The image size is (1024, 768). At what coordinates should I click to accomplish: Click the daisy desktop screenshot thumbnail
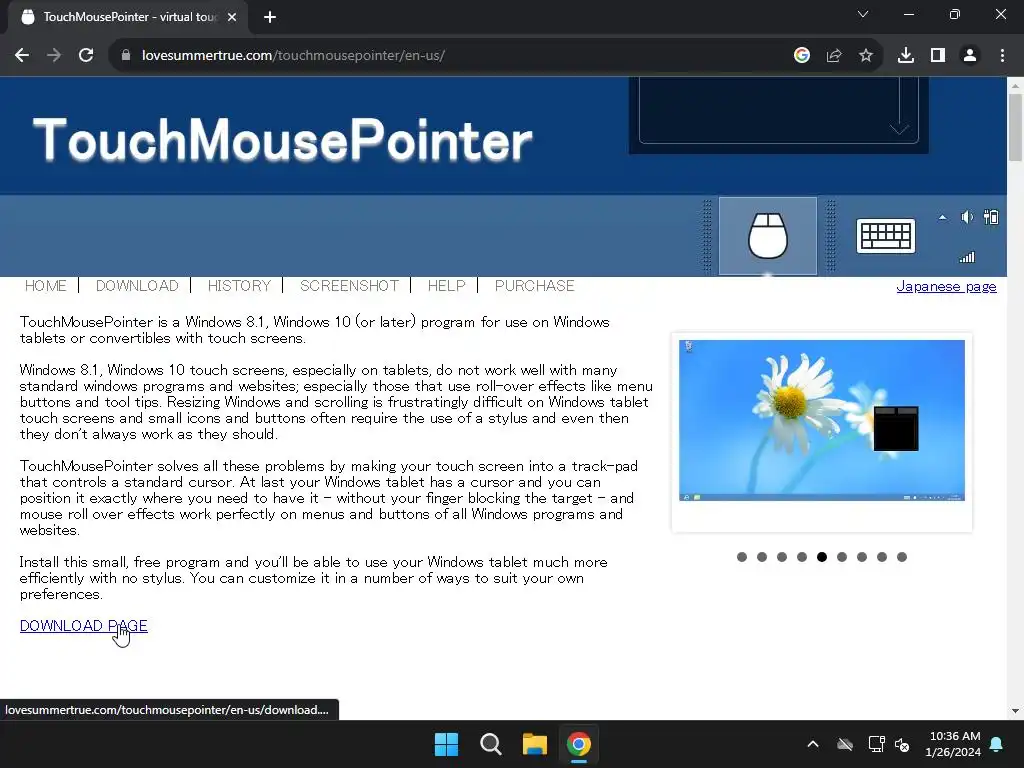pyautogui.click(x=822, y=420)
